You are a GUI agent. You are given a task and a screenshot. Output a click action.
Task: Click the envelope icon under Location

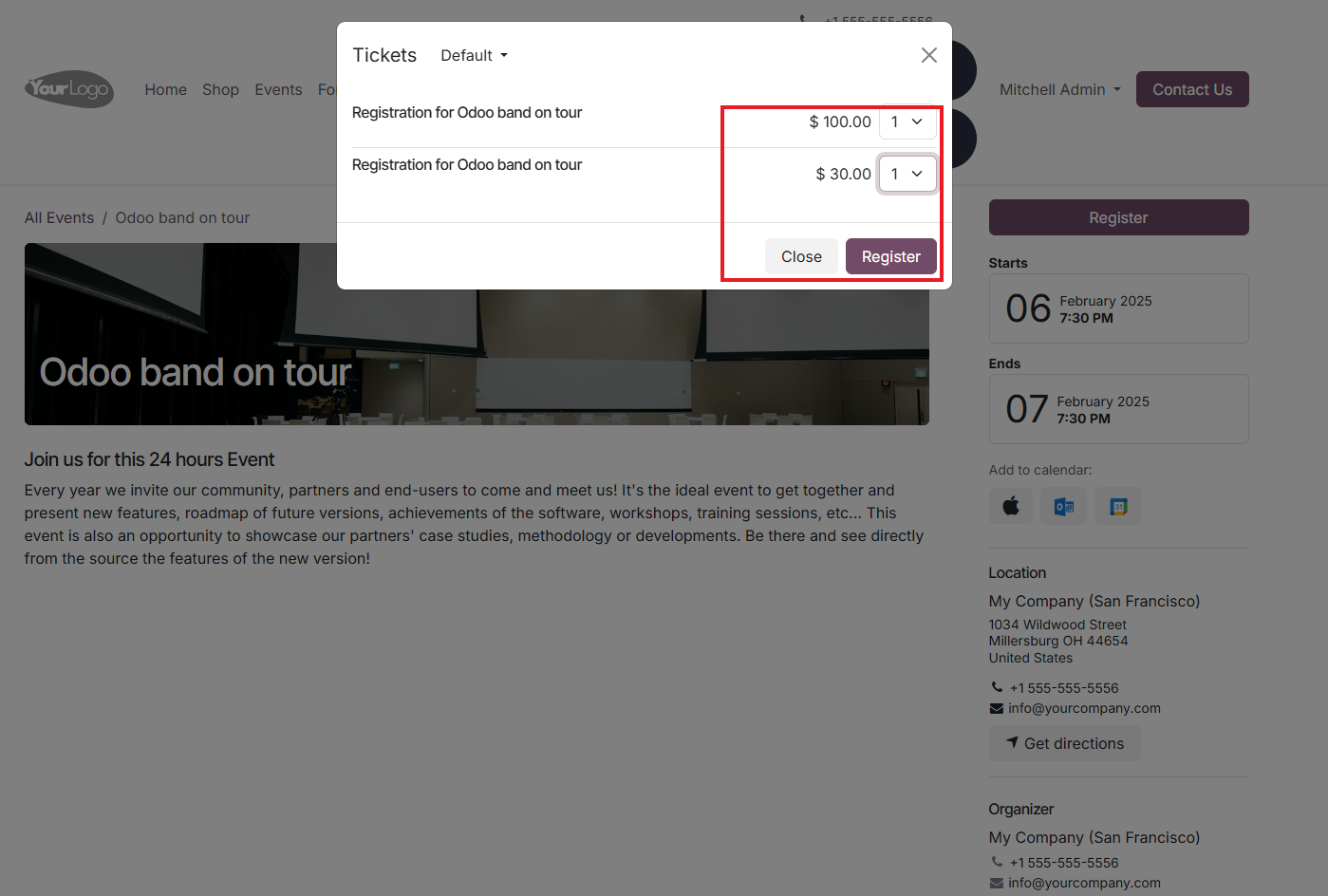click(996, 708)
